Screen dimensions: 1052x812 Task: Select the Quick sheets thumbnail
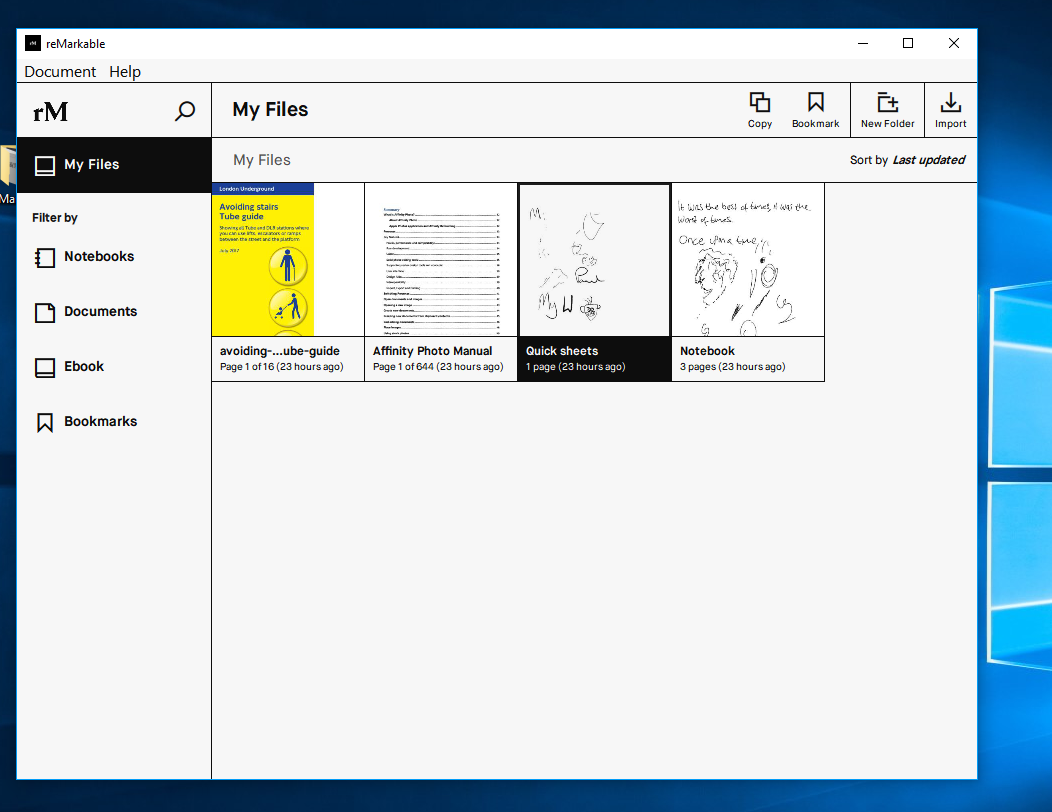(594, 260)
